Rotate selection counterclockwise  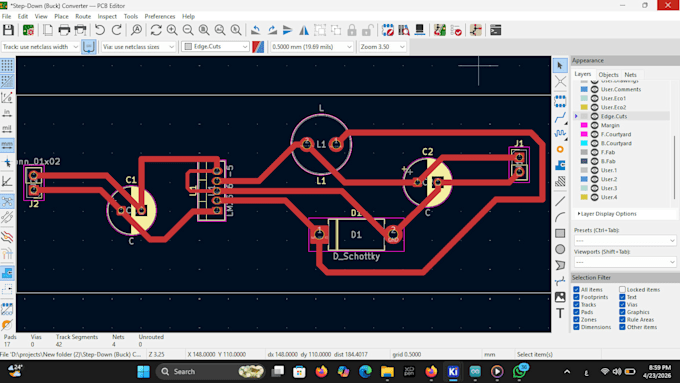[x=256, y=30]
